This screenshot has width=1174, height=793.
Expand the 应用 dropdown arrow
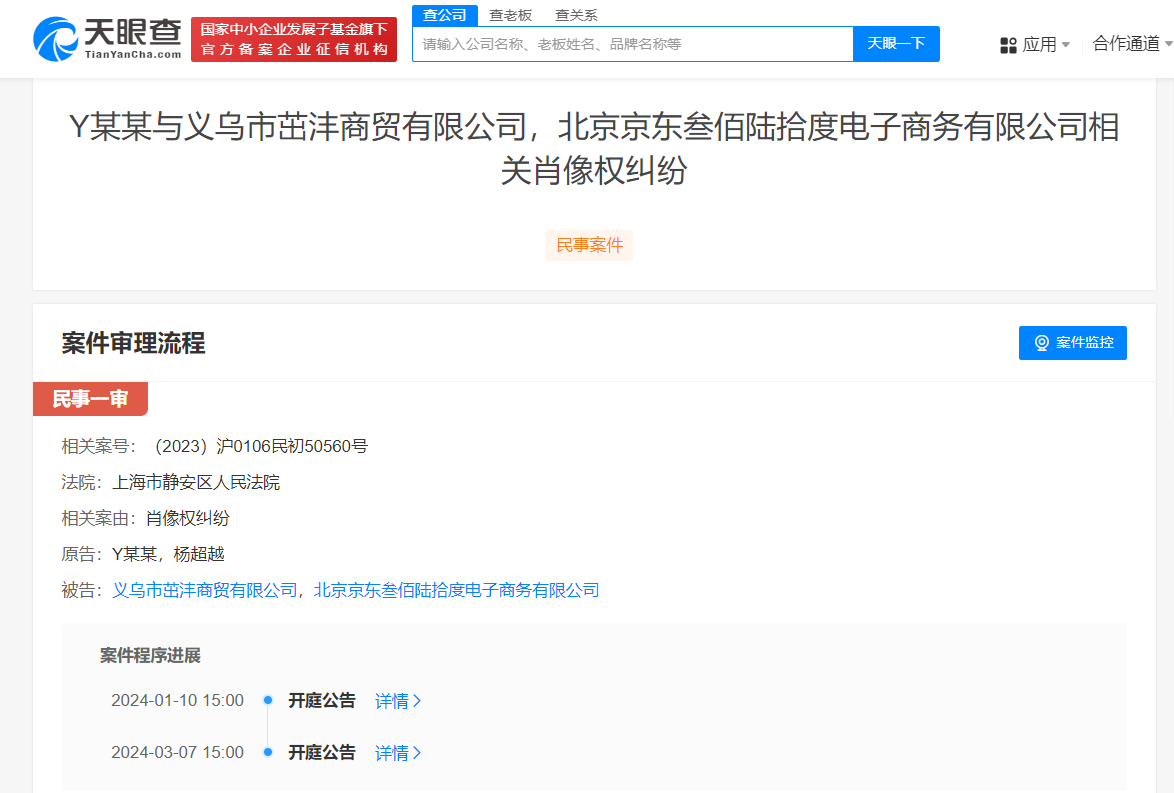[x=1066, y=45]
